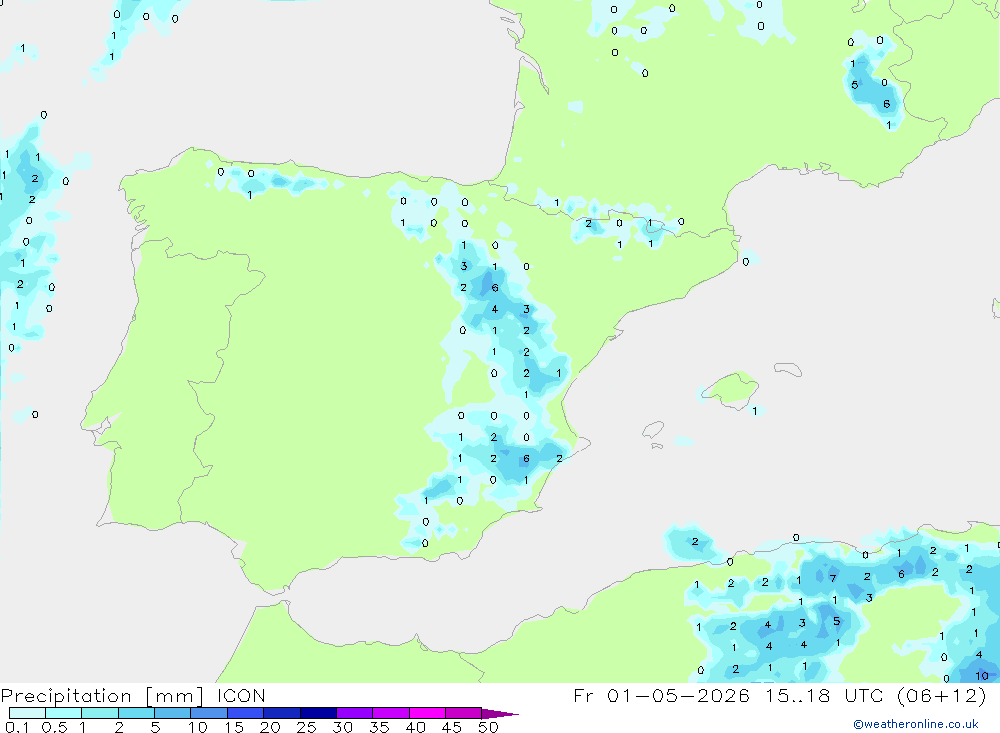
Task: Click the '35' legend scale label
Action: tap(379, 727)
